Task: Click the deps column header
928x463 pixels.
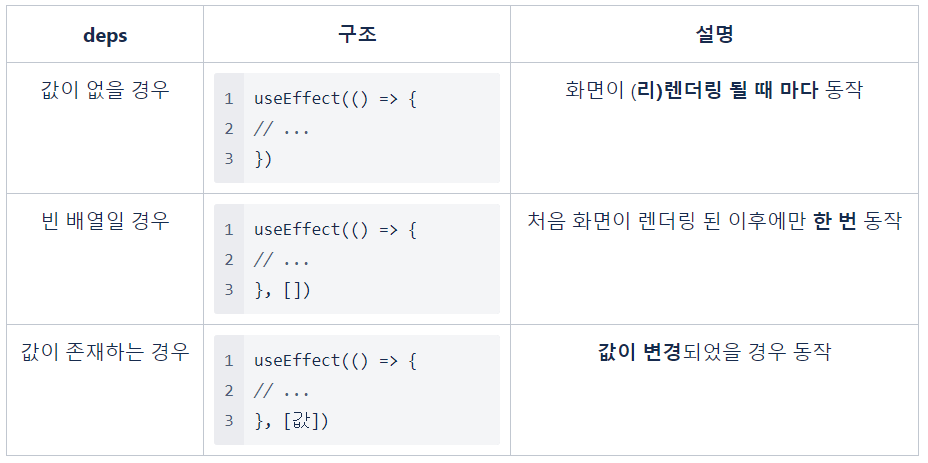Action: 105,35
